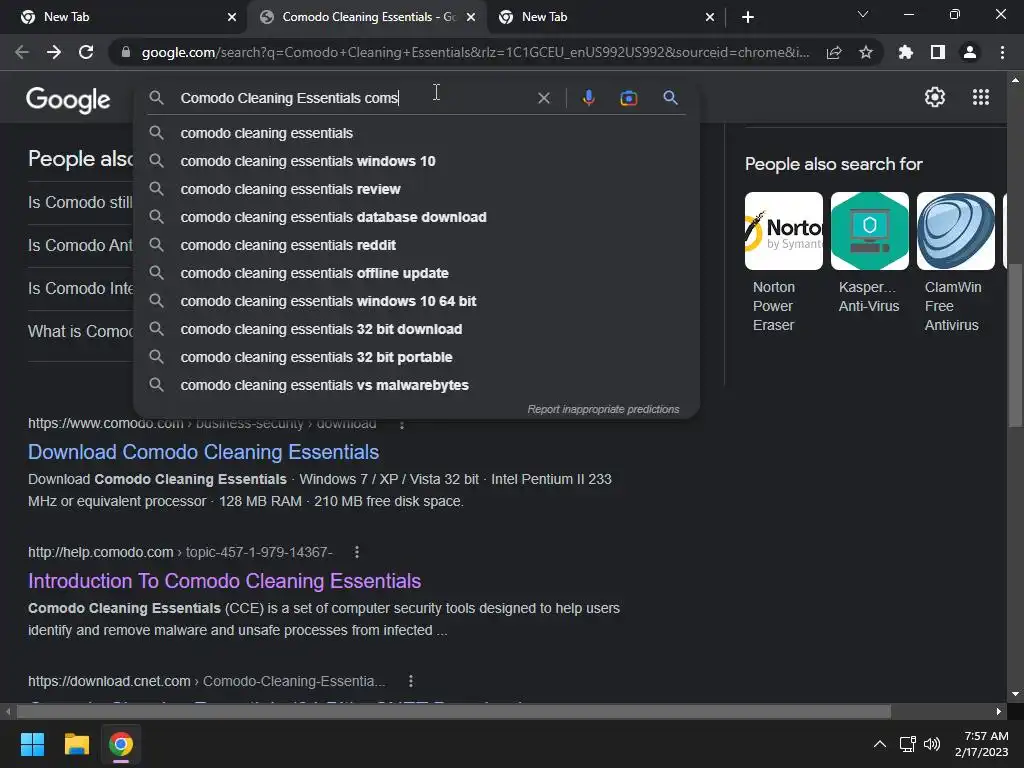Open the Windows Start menu
The height and width of the screenshot is (768, 1024).
pos(32,744)
